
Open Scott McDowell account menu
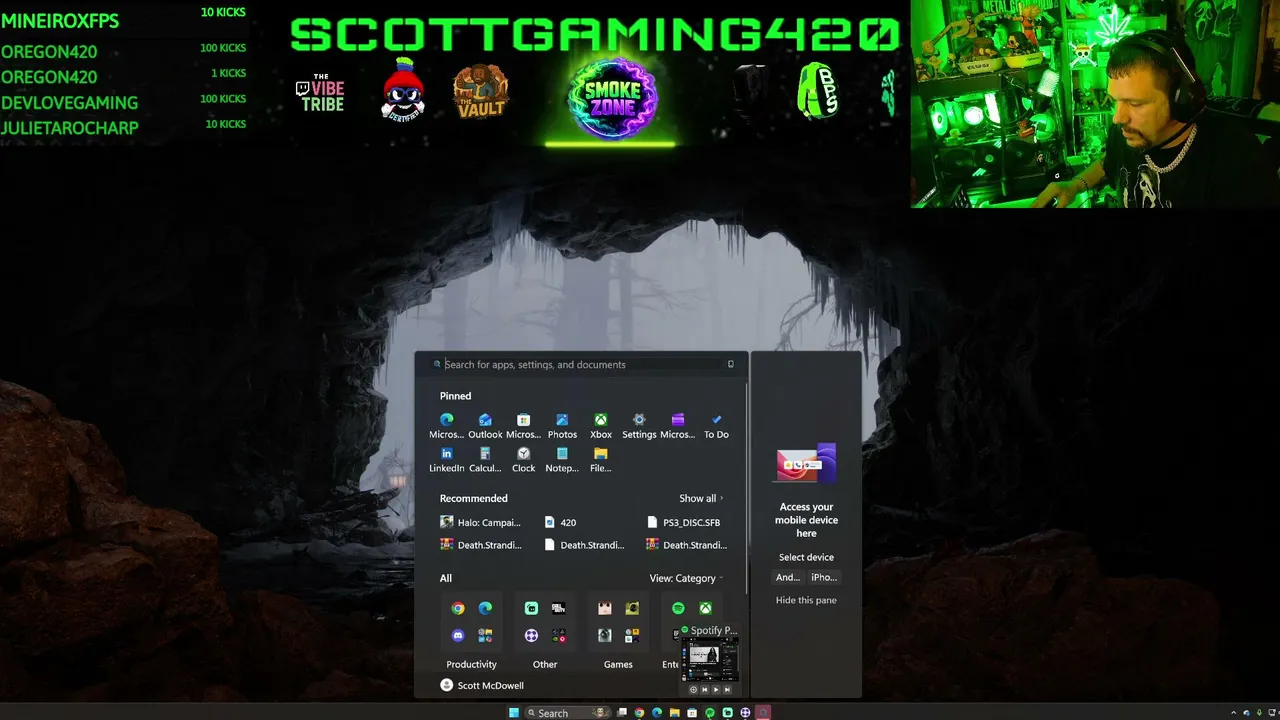(x=482, y=685)
